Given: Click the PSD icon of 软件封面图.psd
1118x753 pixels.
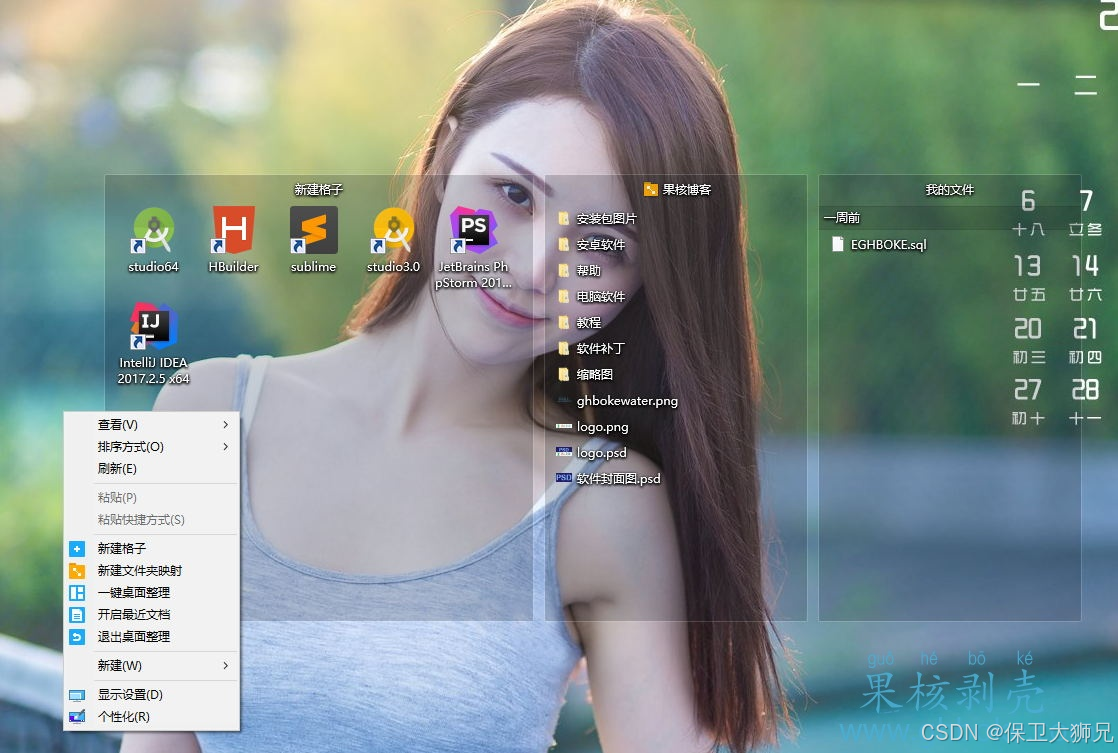Looking at the screenshot, I should [x=563, y=478].
